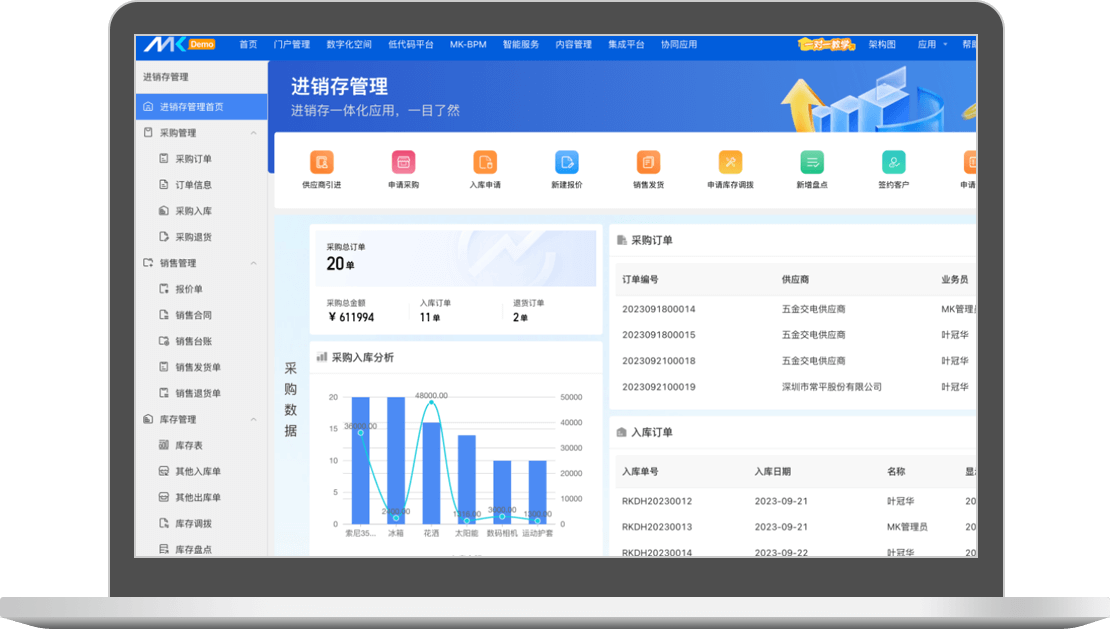
Task: Open the 应用 dropdown in top bar
Action: [x=931, y=45]
